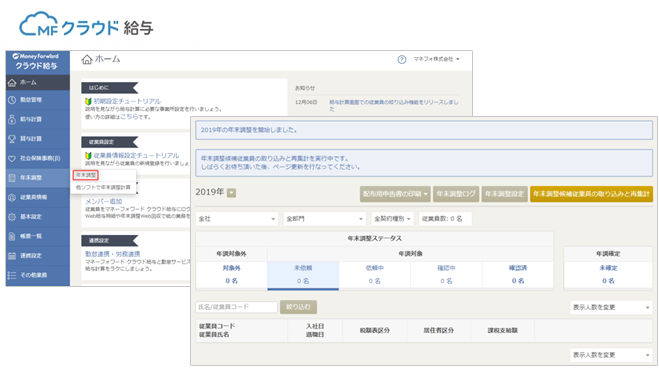
Task: Click the 年末調整設定 button
Action: click(504, 194)
